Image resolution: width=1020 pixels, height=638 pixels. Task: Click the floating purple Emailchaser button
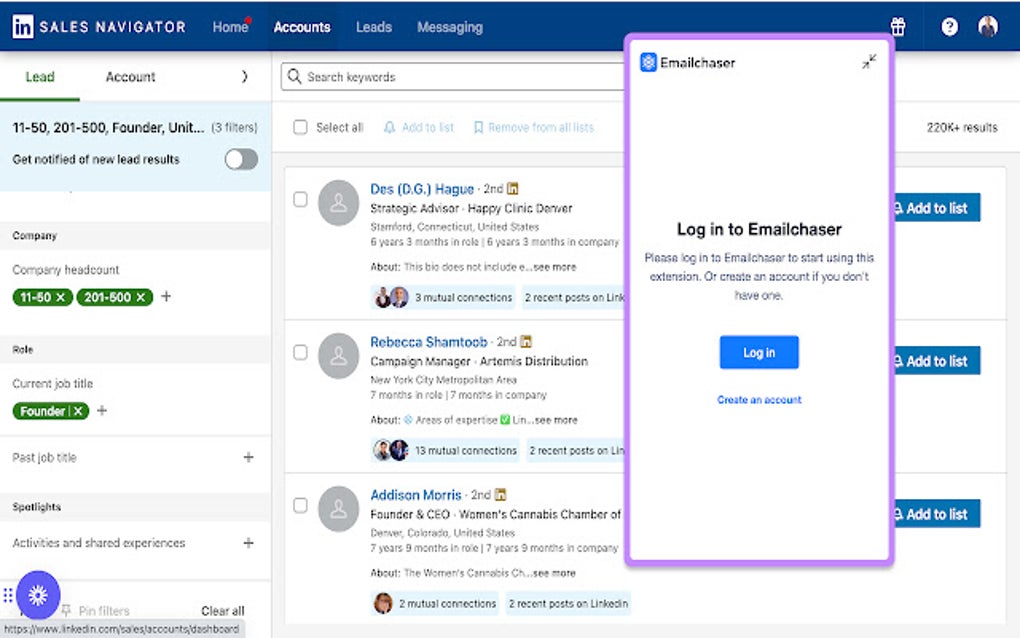tap(37, 595)
